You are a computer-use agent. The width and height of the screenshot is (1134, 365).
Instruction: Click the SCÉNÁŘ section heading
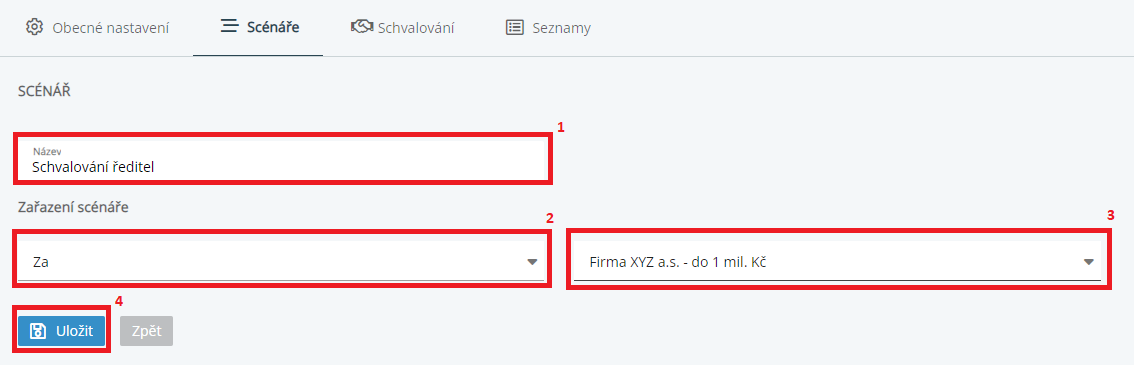[44, 92]
